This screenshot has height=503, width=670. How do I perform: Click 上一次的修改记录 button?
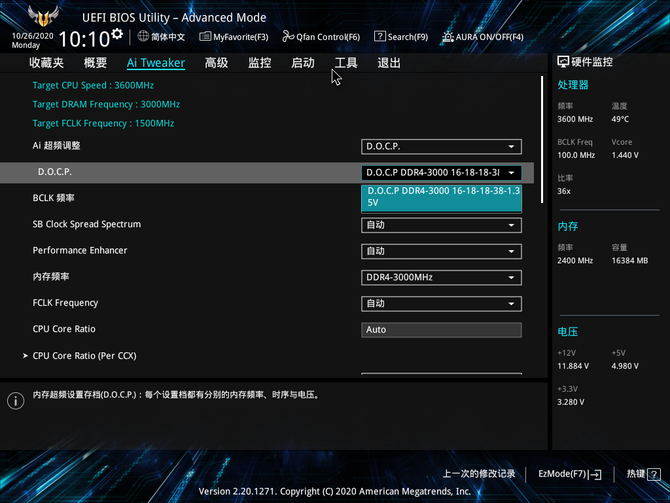pyautogui.click(x=478, y=474)
